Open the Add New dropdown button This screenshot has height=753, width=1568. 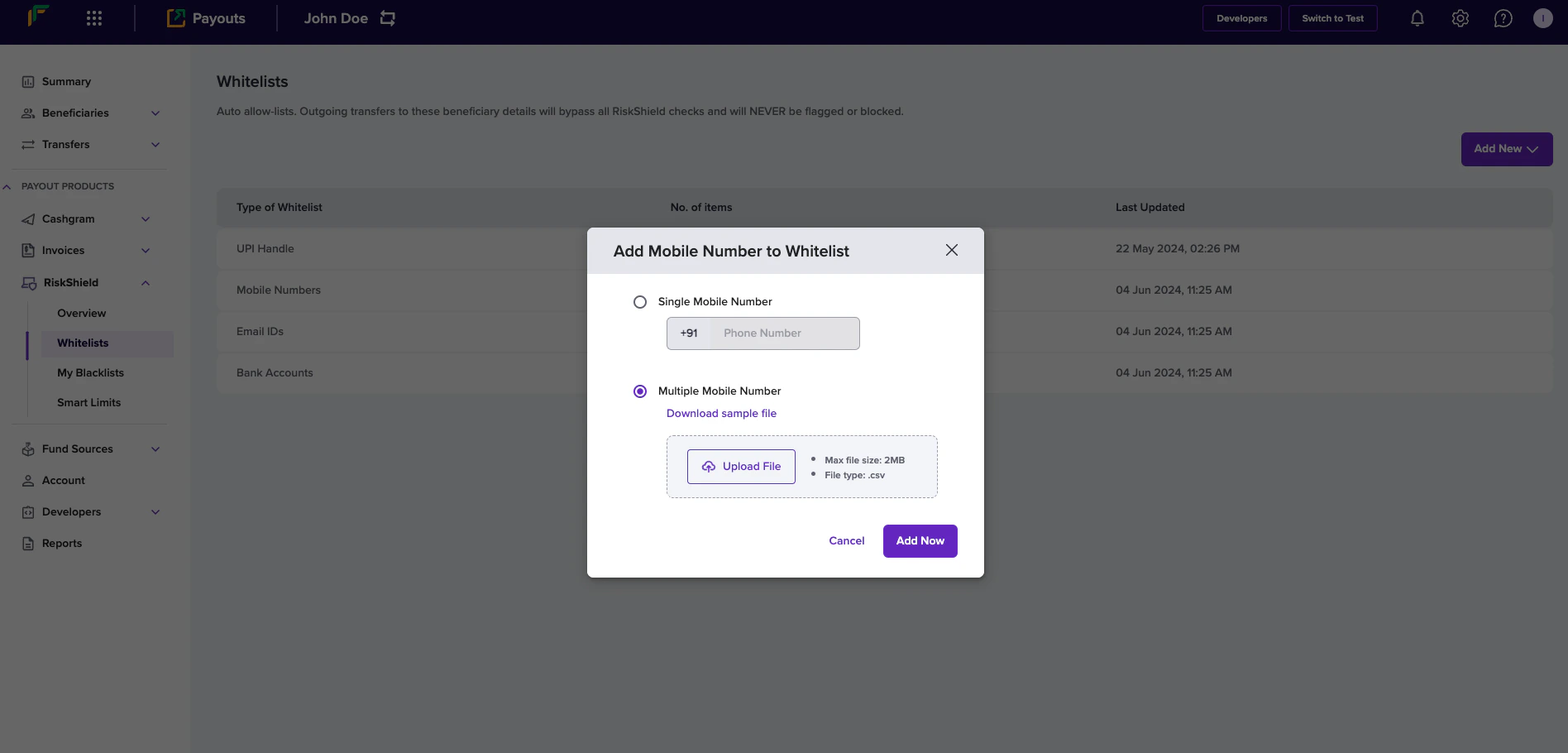(1507, 149)
